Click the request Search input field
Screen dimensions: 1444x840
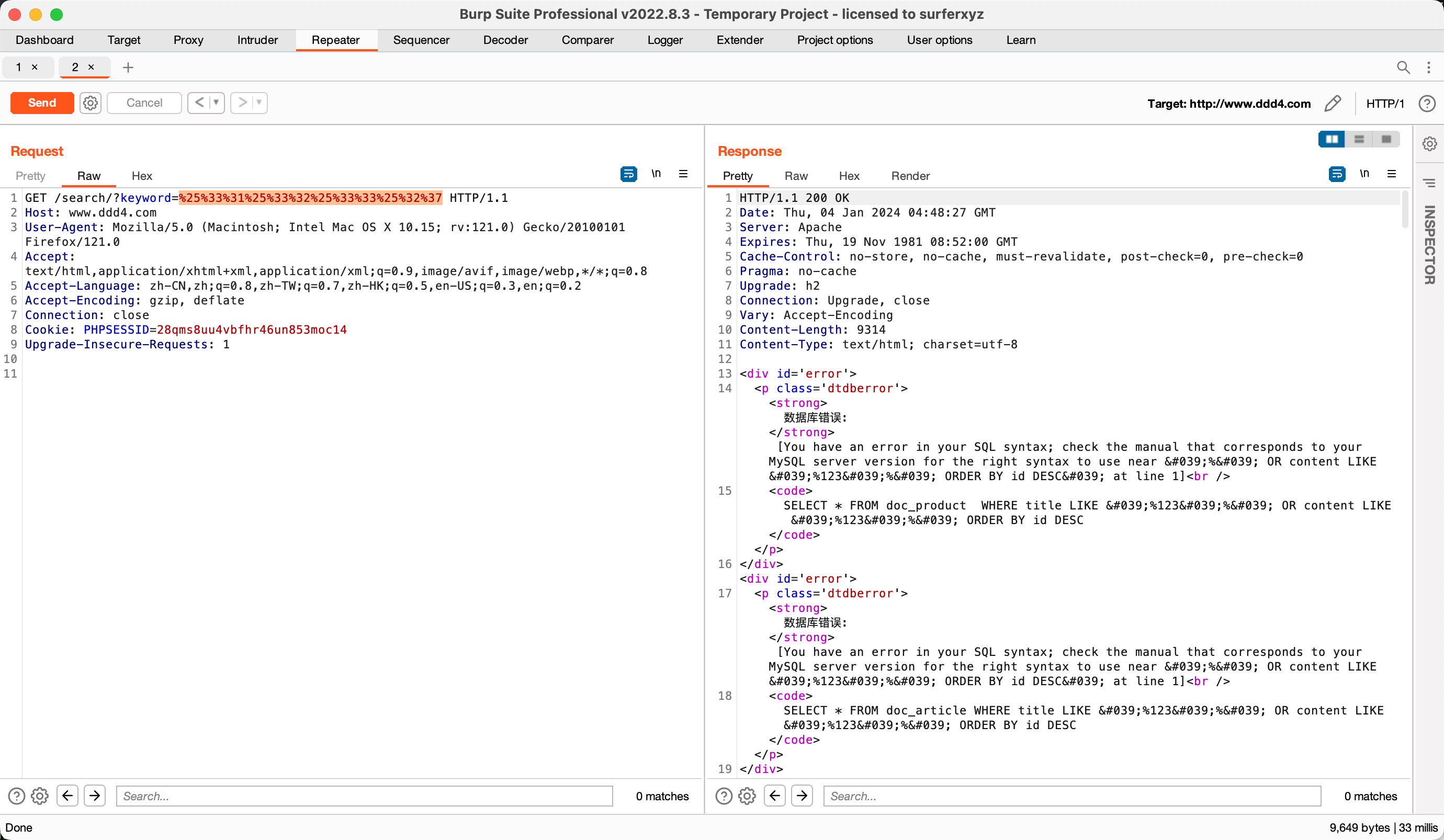coord(365,796)
